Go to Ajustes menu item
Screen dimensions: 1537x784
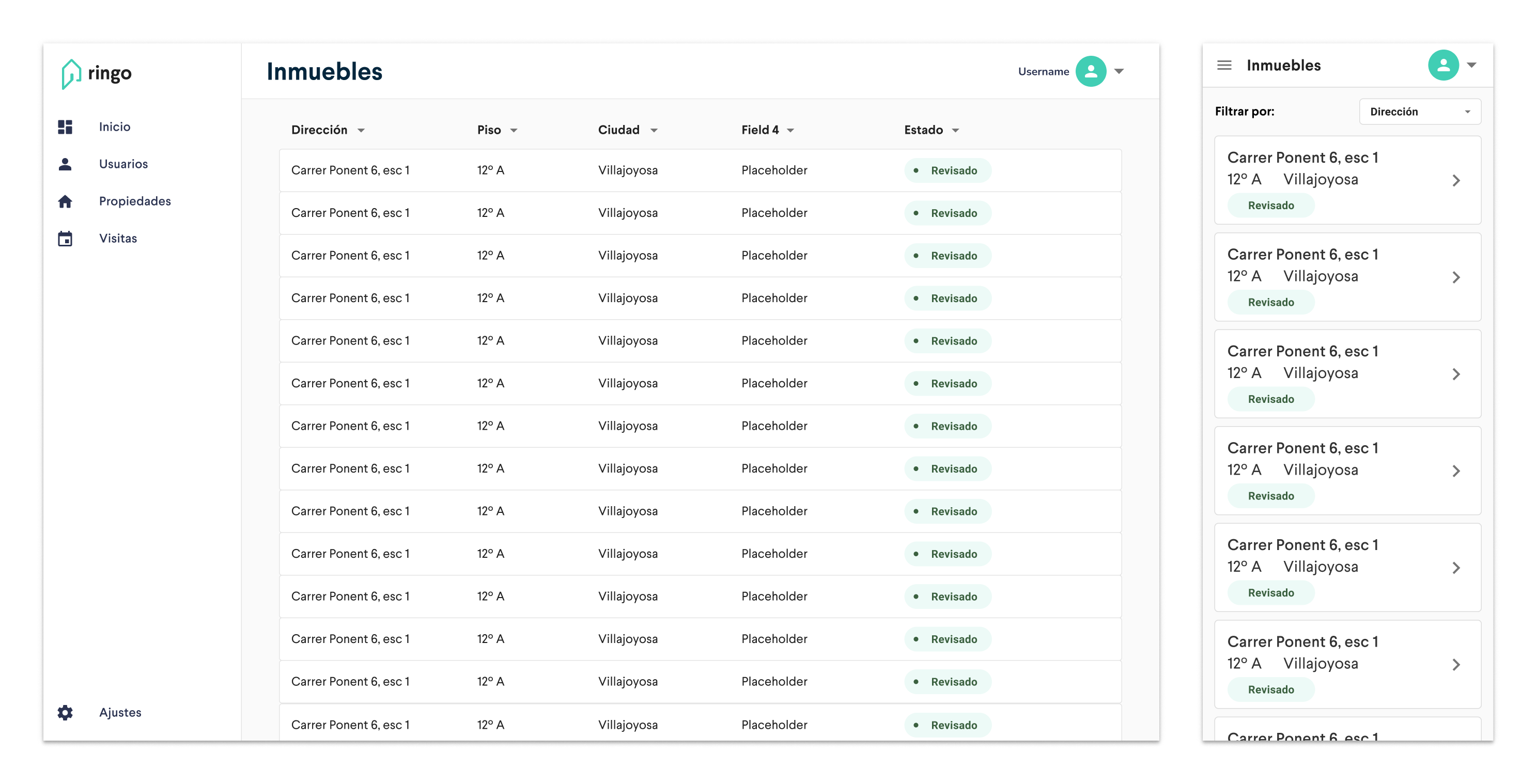pos(120,712)
